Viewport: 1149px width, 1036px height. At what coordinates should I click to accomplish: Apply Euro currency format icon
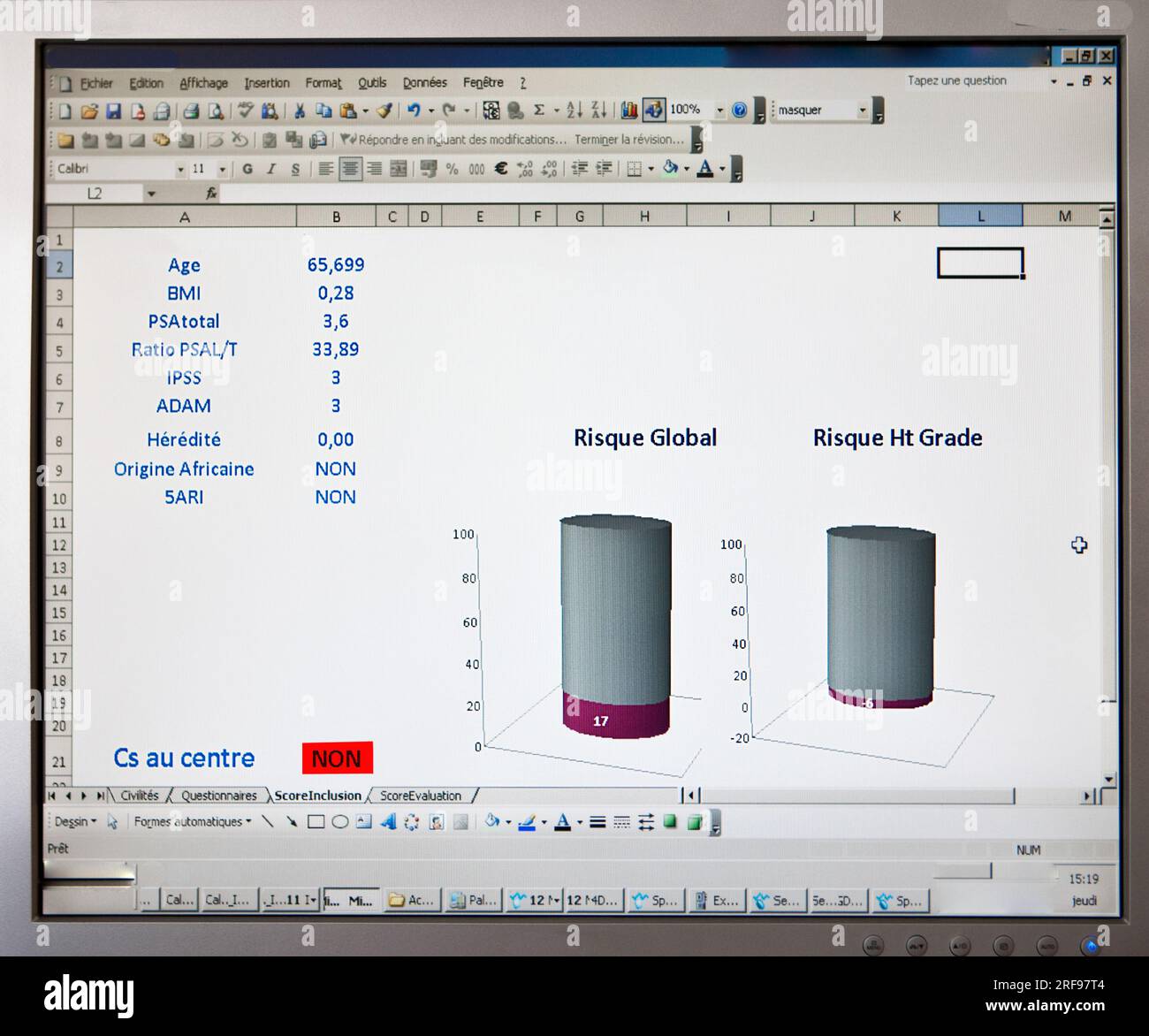(500, 169)
